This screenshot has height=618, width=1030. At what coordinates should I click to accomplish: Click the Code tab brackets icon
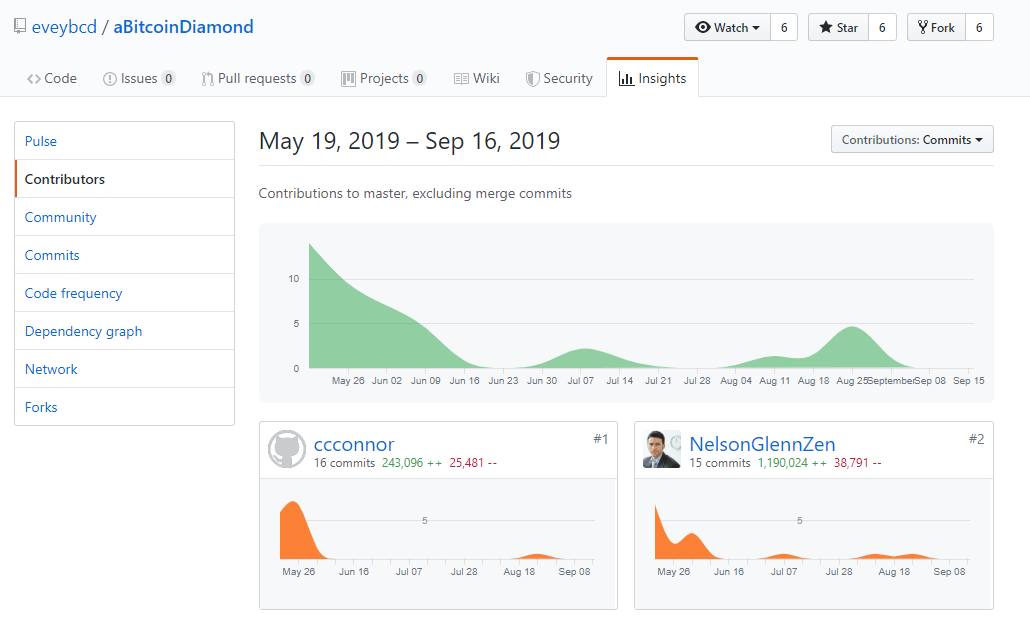pos(34,79)
